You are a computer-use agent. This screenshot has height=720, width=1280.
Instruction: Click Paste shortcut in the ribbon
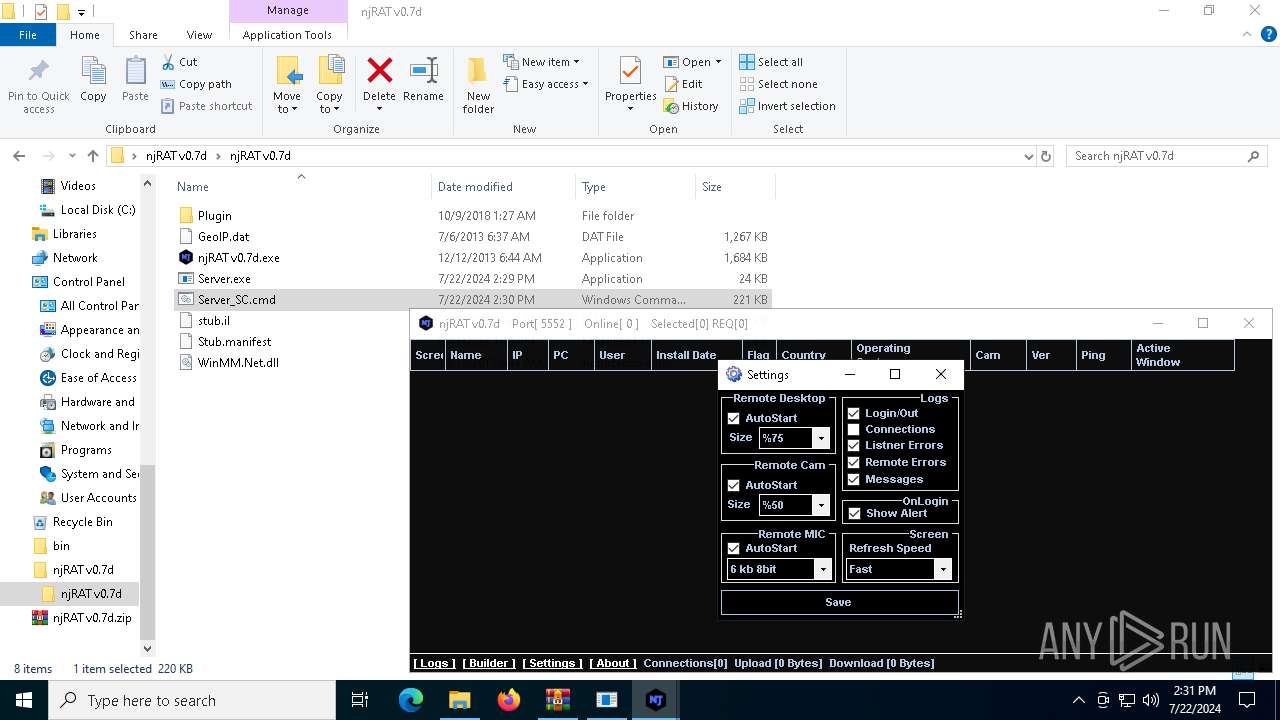[x=206, y=106]
